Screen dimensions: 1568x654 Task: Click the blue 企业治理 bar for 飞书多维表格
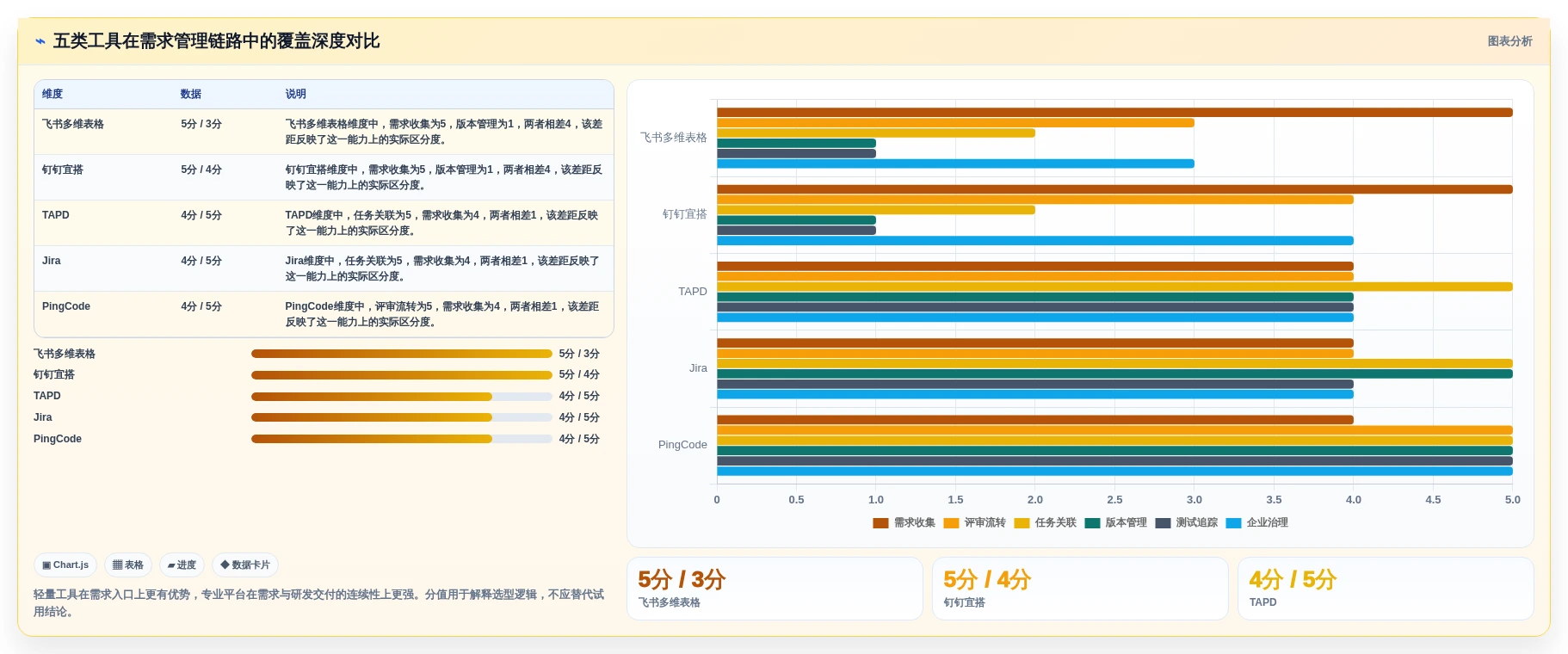pos(955,163)
